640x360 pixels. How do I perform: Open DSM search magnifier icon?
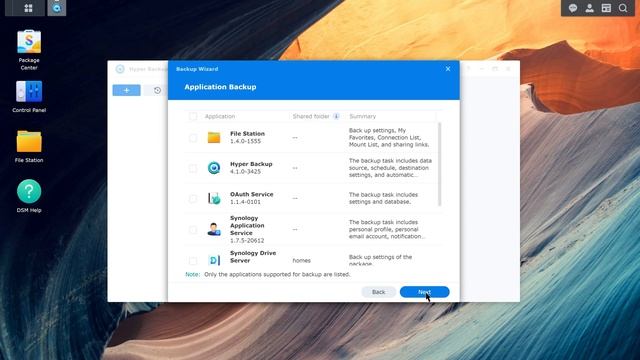click(623, 8)
